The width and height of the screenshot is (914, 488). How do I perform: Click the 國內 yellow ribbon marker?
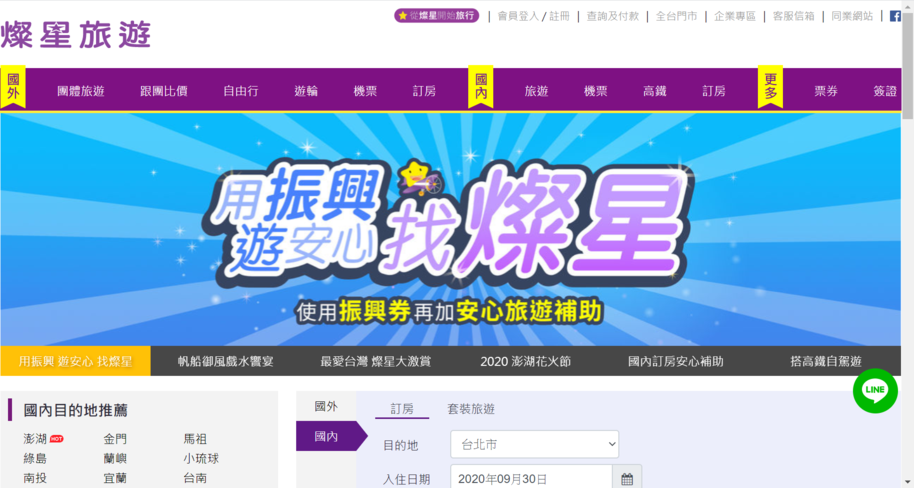pos(481,87)
